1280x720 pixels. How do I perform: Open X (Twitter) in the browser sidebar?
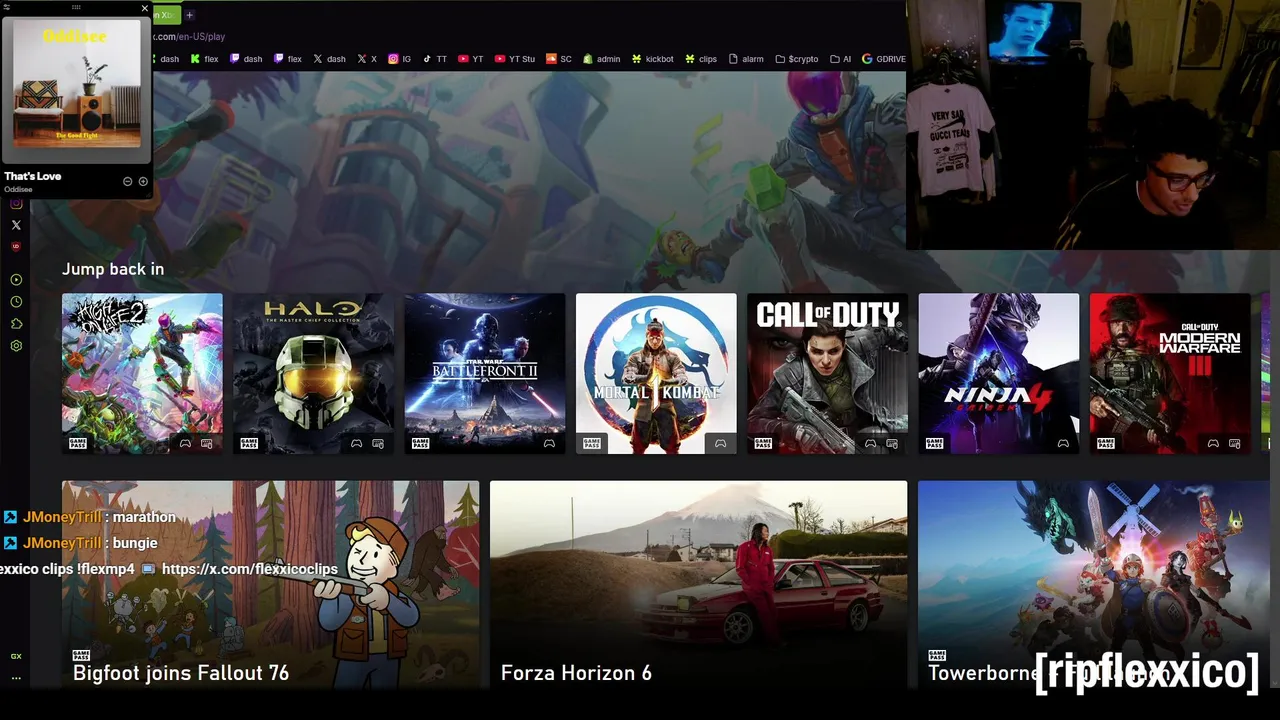tap(16, 225)
